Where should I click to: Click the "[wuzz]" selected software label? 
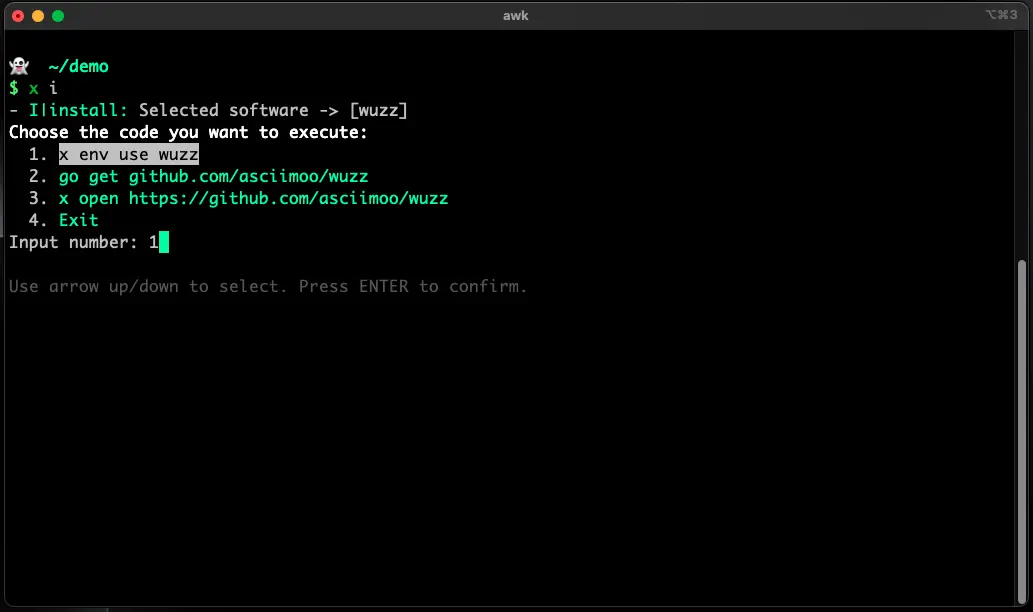click(378, 110)
